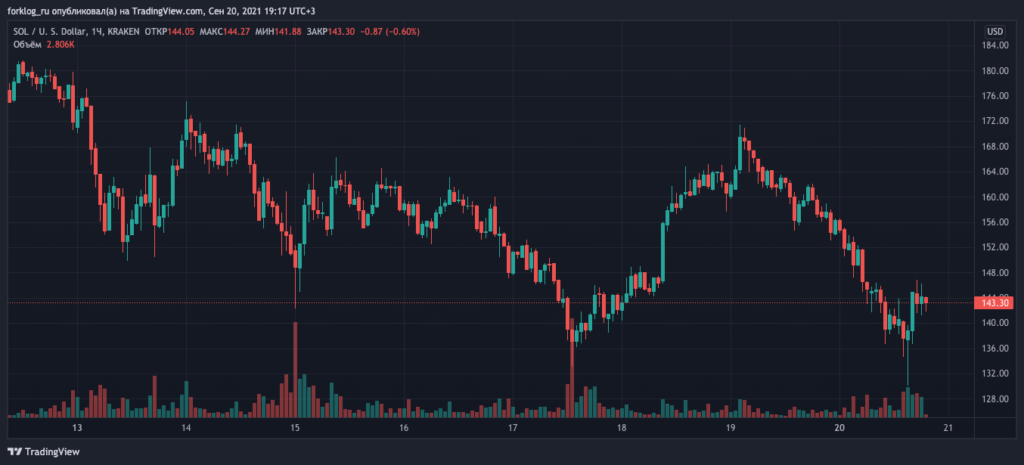Click date 21 on the time axis
The image size is (1024, 465).
(947, 428)
